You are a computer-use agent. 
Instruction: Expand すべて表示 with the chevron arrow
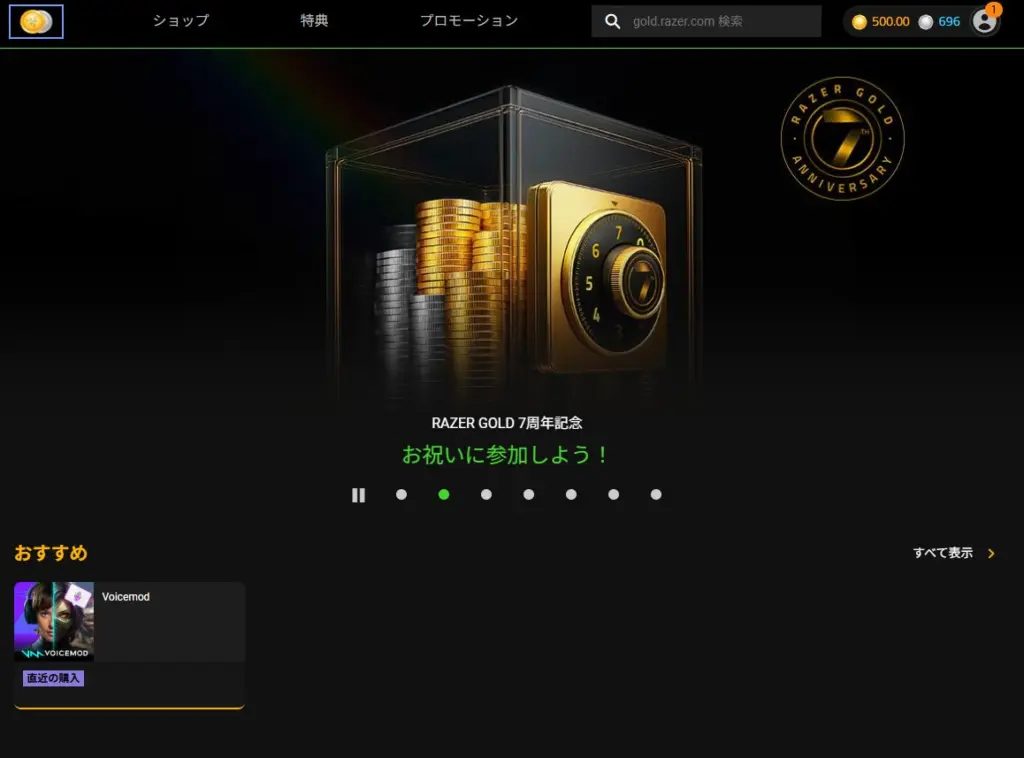click(991, 554)
